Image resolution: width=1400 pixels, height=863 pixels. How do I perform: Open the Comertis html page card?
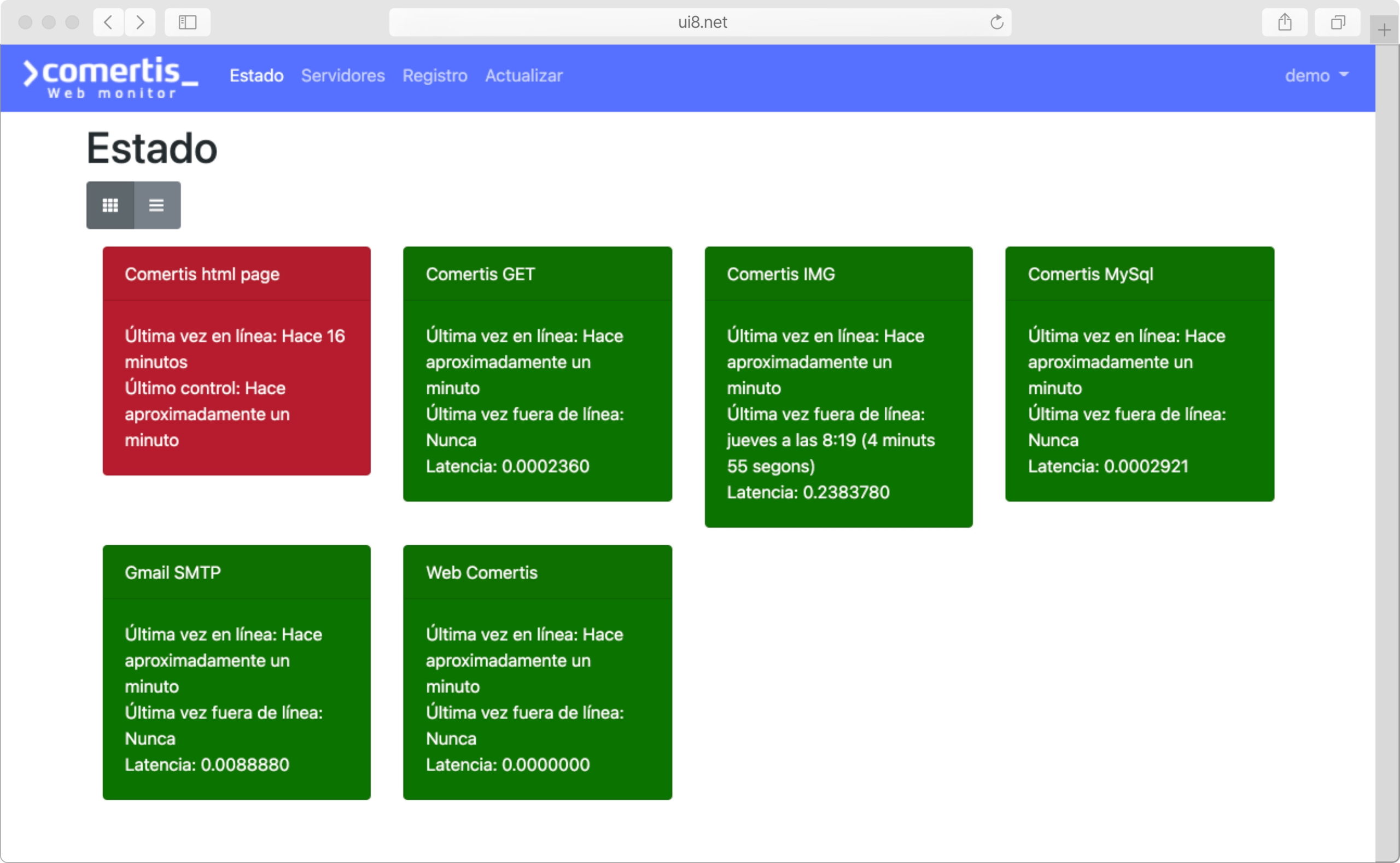coord(237,361)
